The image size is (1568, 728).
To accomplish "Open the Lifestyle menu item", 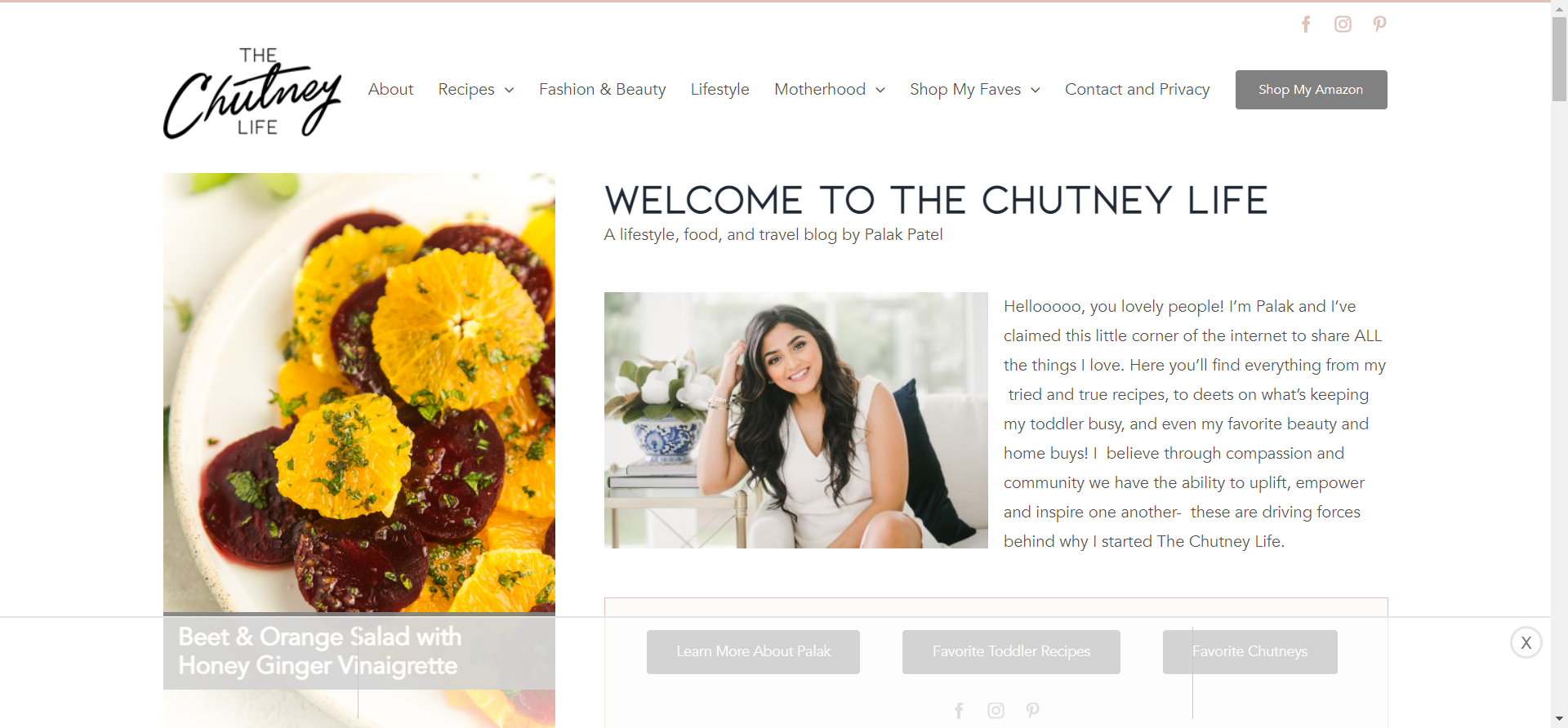I will (x=719, y=89).
